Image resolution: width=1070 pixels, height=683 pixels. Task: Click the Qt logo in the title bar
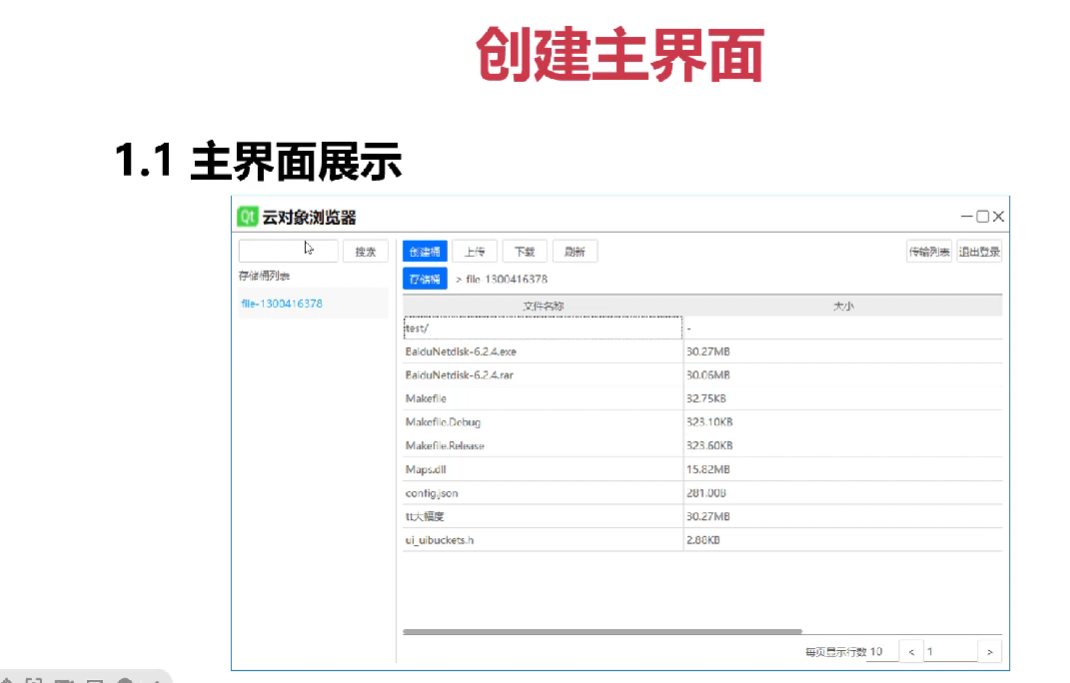tap(247, 217)
